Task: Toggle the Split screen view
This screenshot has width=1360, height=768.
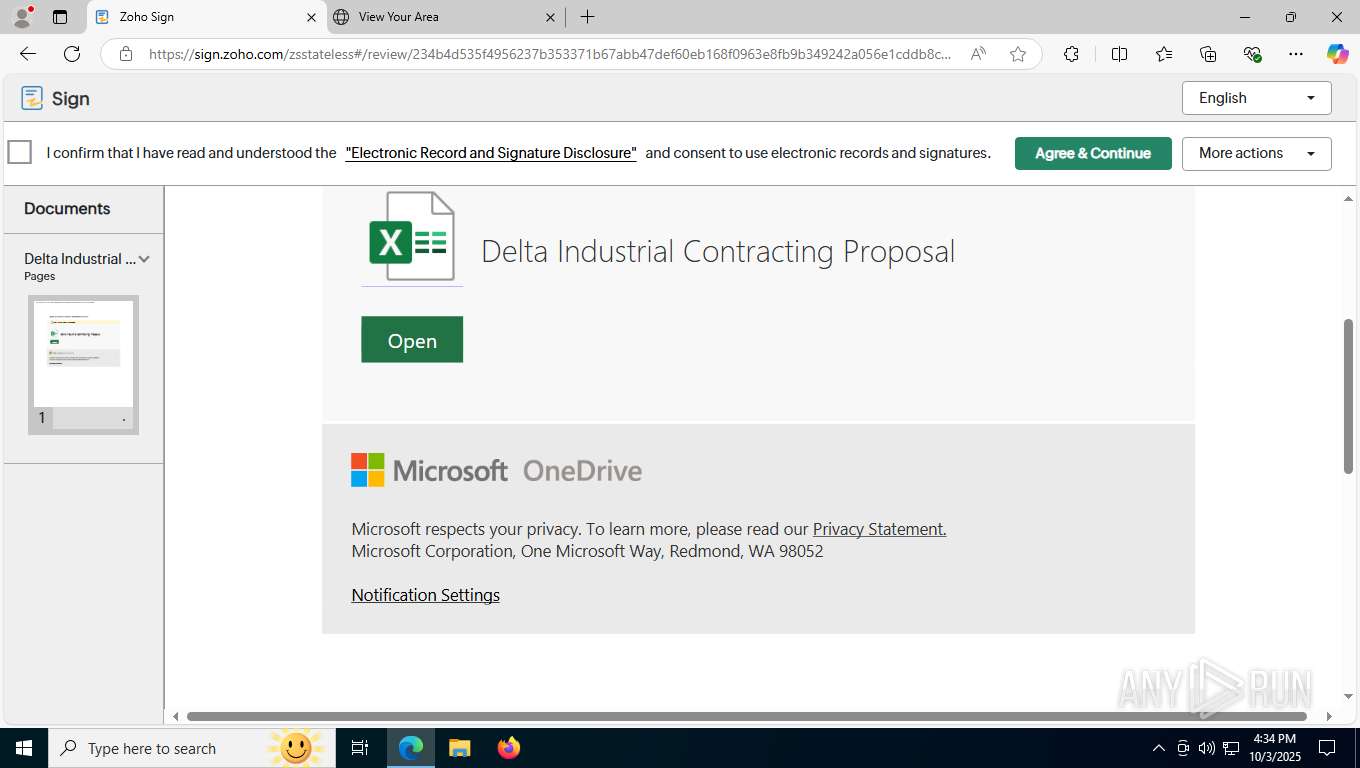Action: pyautogui.click(x=1119, y=54)
